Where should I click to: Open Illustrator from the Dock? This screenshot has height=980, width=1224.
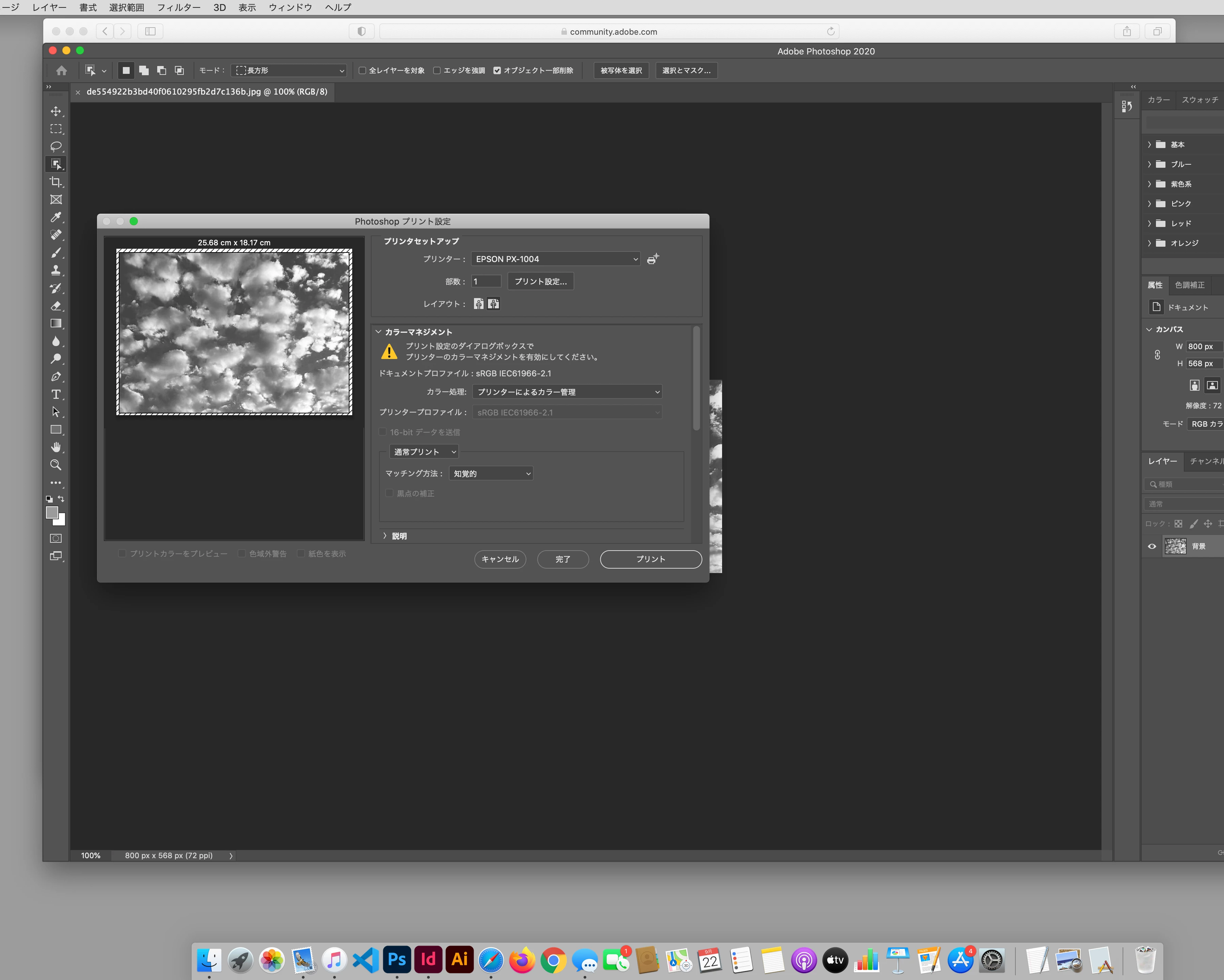tap(459, 960)
